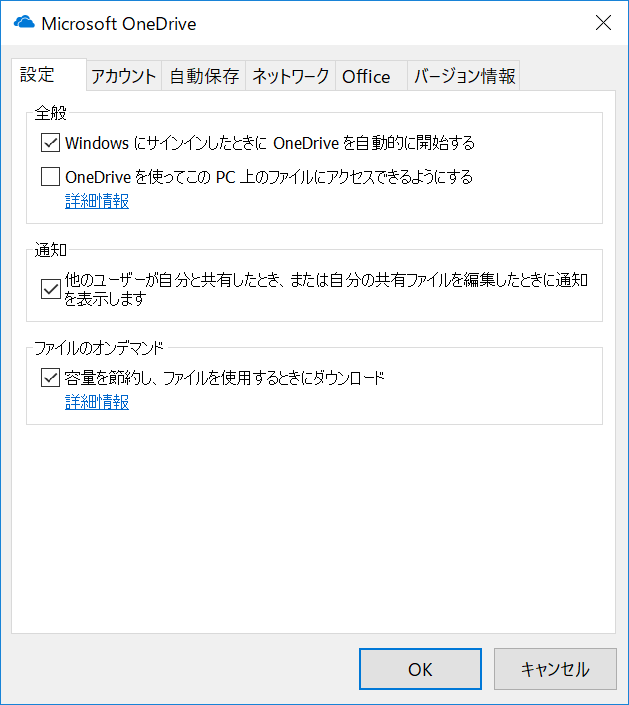Click the 全般 group heading
The width and height of the screenshot is (629, 705).
coord(51,113)
